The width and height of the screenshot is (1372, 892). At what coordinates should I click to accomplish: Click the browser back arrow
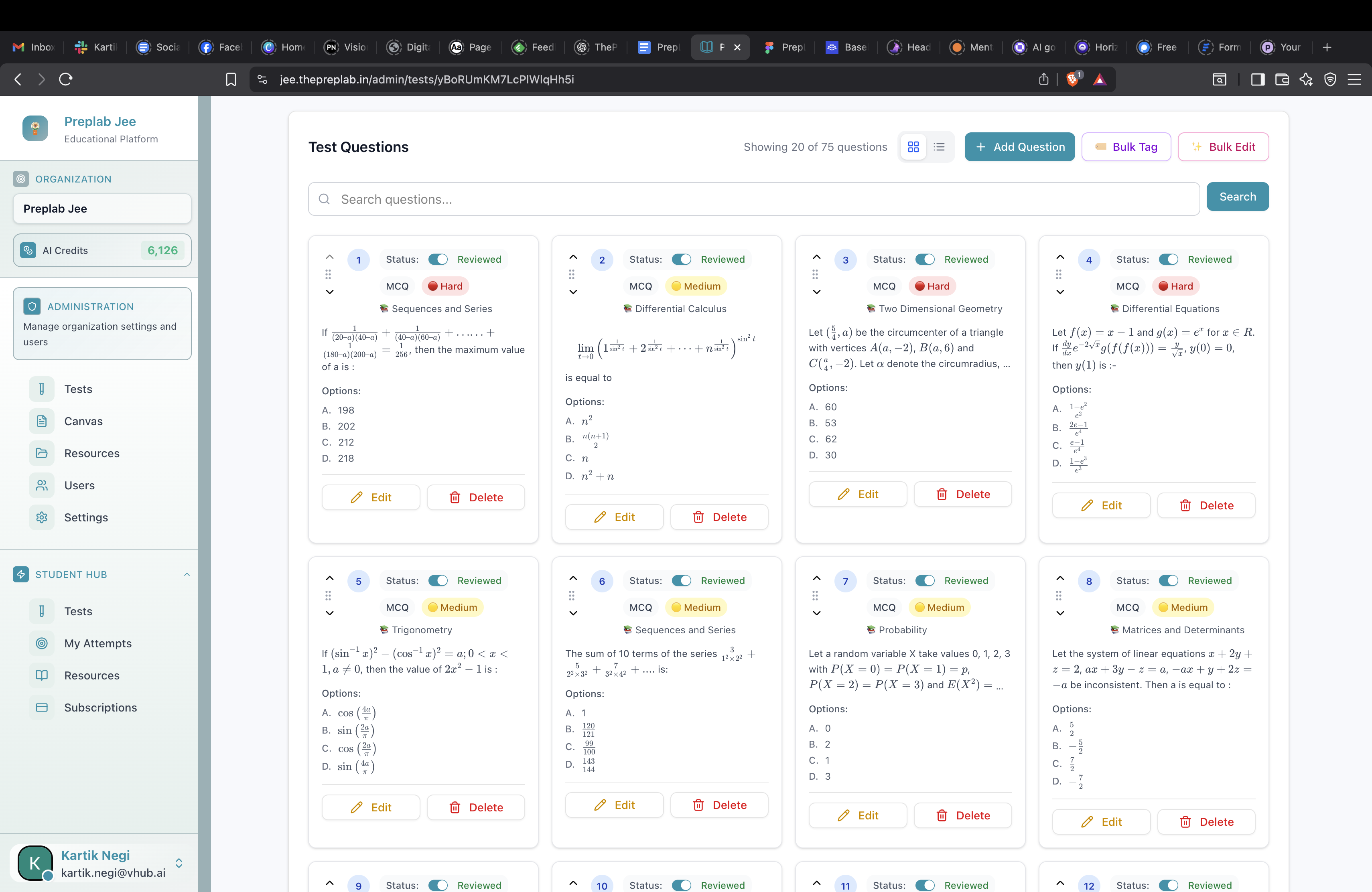click(x=18, y=79)
